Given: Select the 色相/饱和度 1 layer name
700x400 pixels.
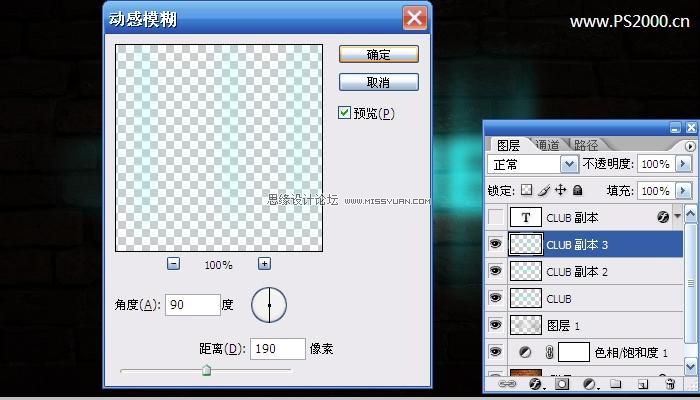Looking at the screenshot, I should (x=631, y=353).
